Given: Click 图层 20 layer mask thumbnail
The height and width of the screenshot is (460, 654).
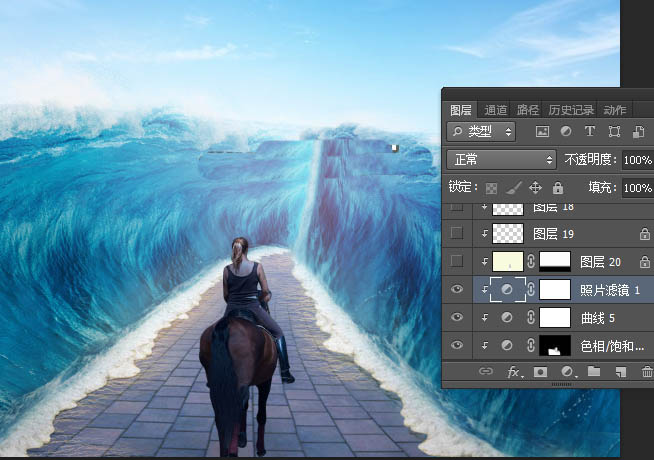Looking at the screenshot, I should click(x=555, y=261).
